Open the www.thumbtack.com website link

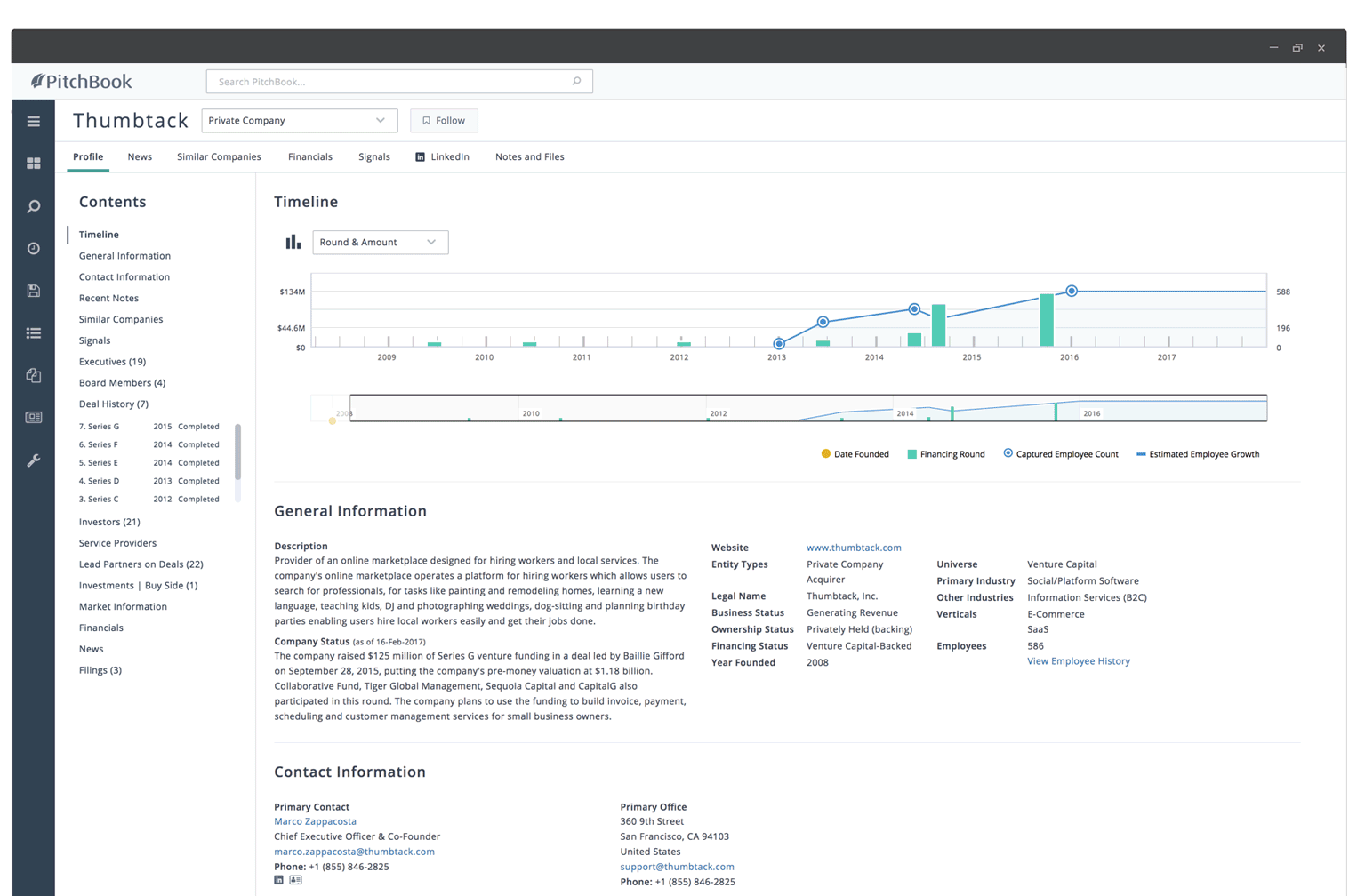[854, 548]
